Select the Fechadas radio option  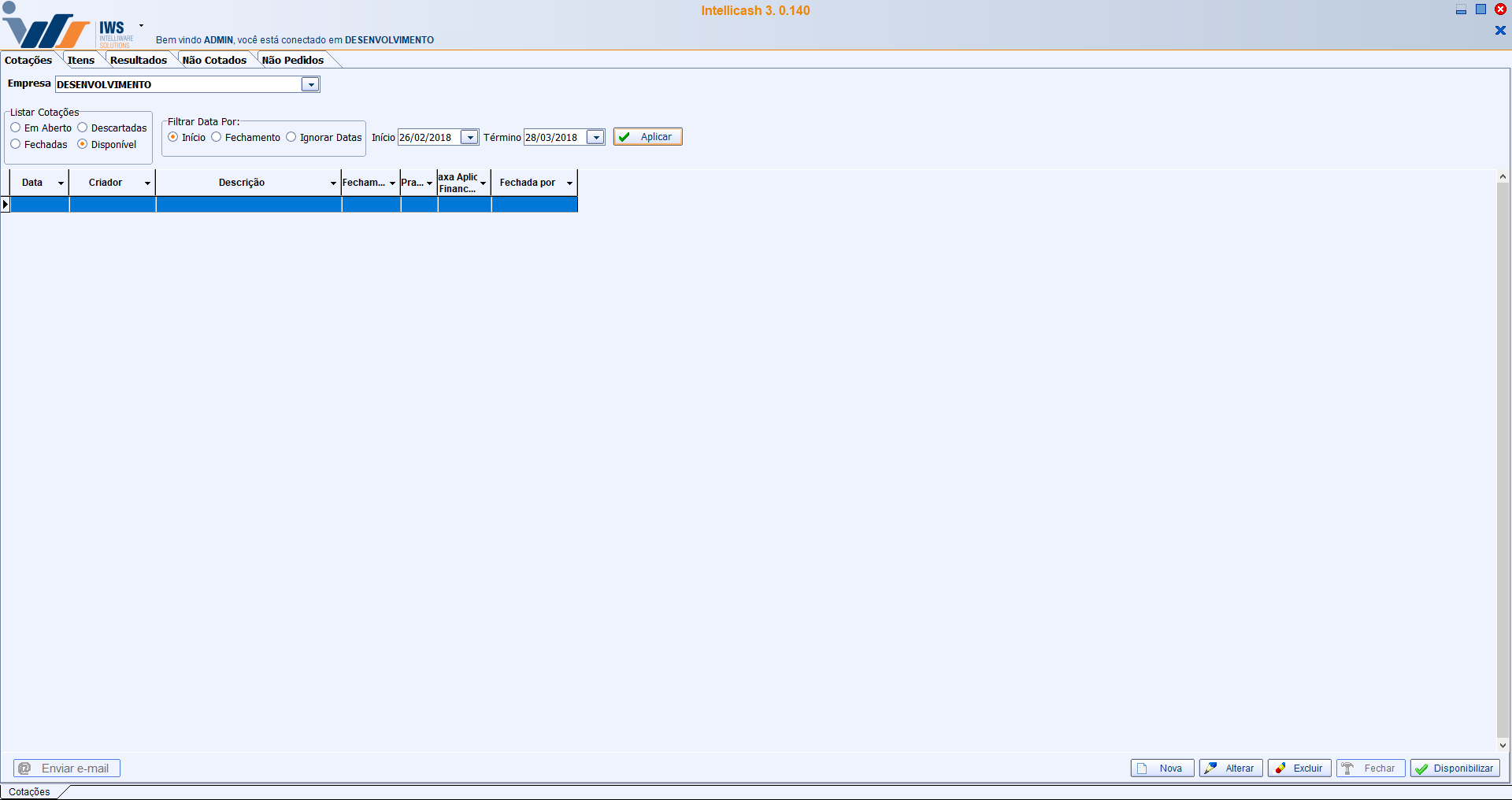[x=16, y=144]
